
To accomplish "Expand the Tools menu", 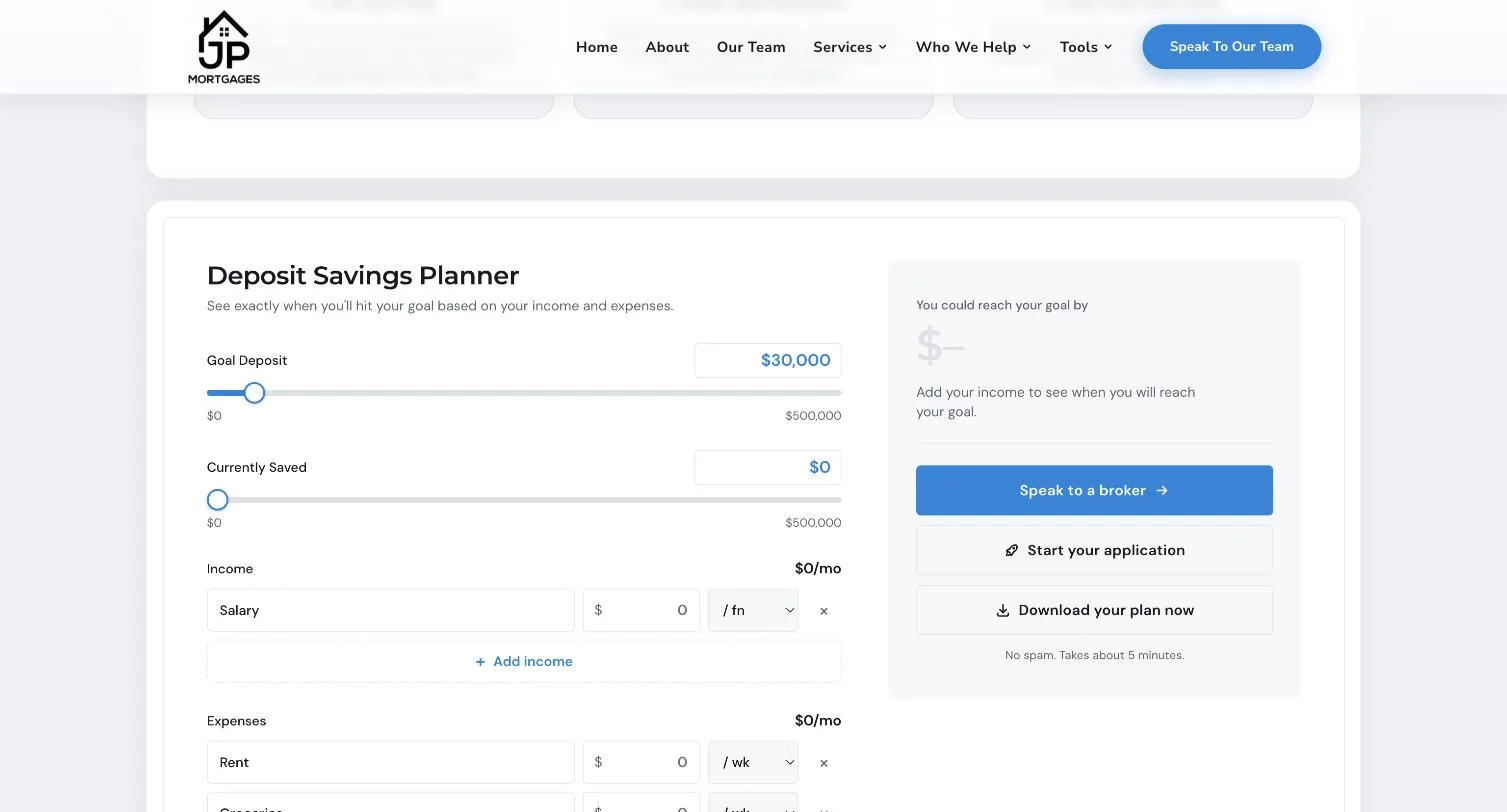I will [x=1086, y=47].
